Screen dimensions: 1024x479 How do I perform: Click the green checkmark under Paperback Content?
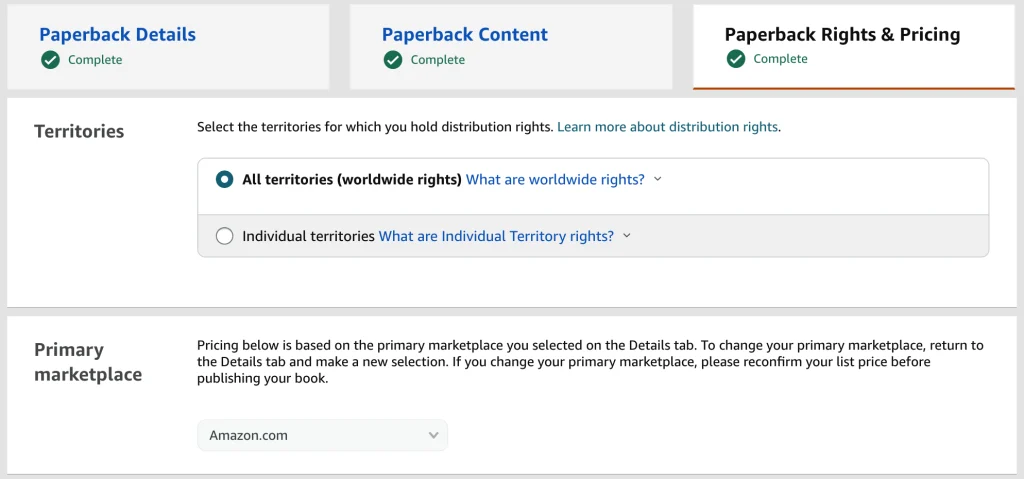tap(392, 60)
